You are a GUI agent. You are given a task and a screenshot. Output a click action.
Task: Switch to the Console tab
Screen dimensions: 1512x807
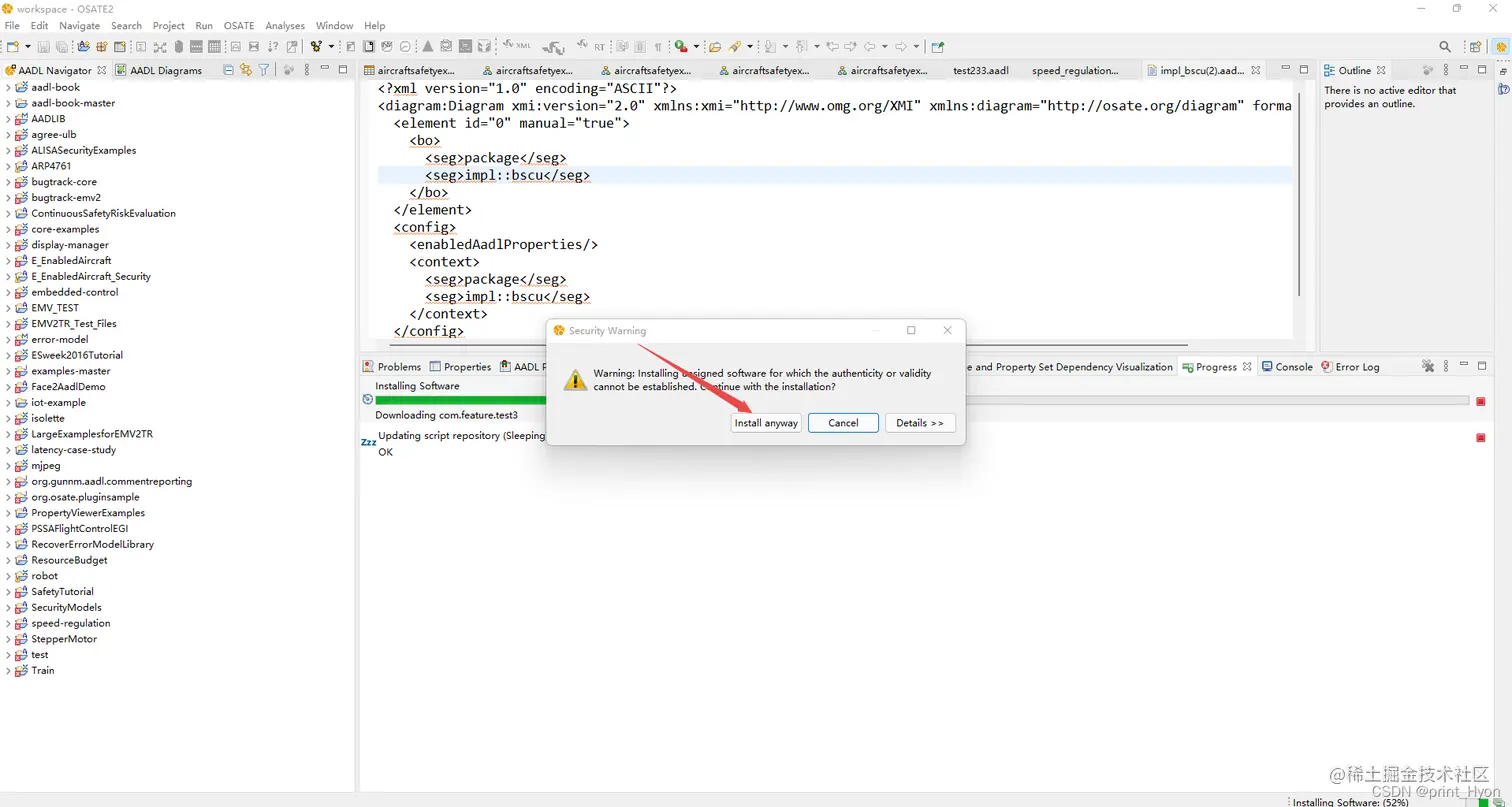tap(1287, 367)
